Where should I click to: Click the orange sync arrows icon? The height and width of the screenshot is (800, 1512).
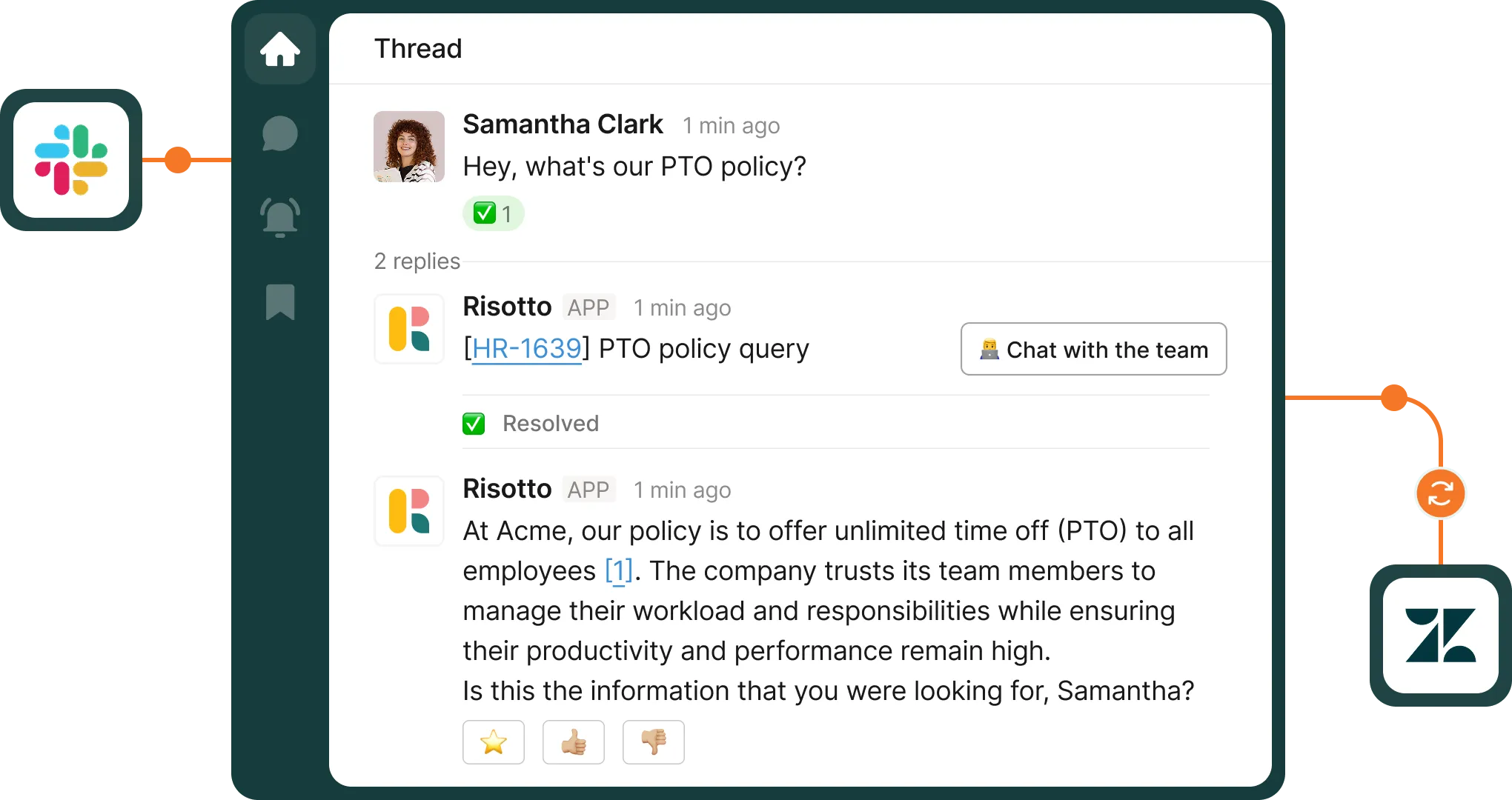click(1440, 493)
